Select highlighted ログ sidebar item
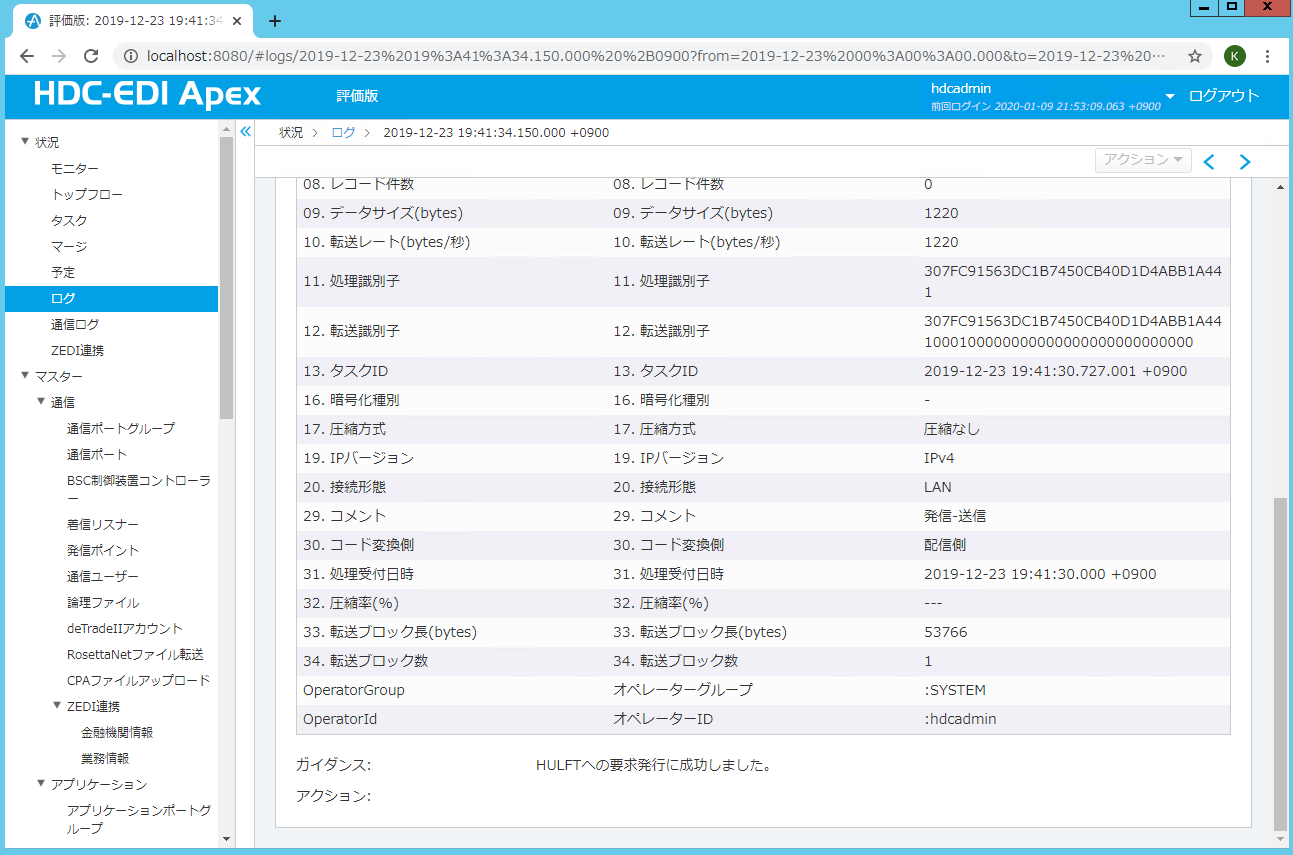This screenshot has height=855, width=1293. [x=111, y=298]
